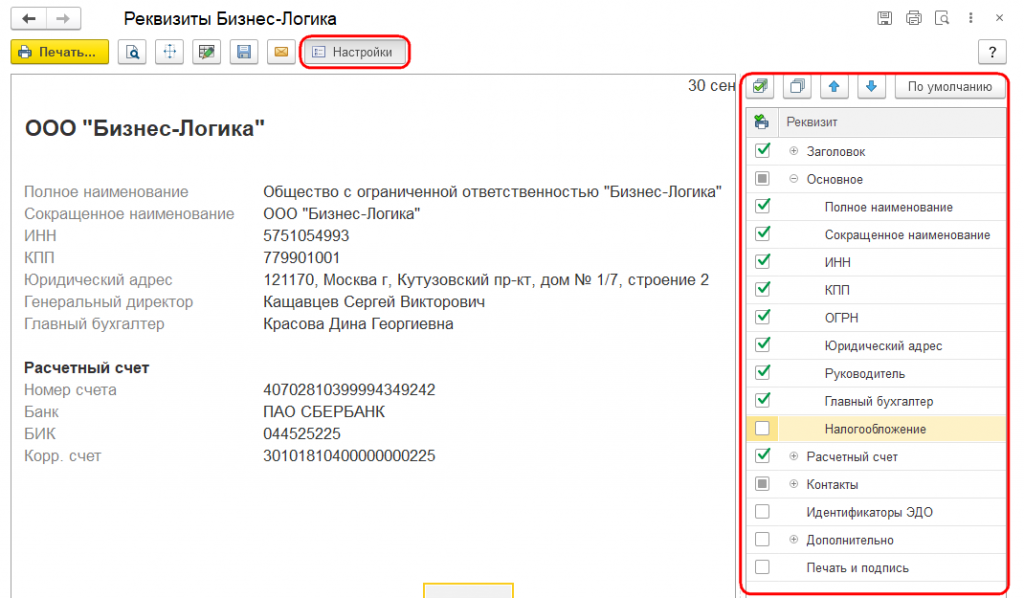Navigate forward with the right arrow
Viewport: 1024px width, 598px height.
(63, 18)
